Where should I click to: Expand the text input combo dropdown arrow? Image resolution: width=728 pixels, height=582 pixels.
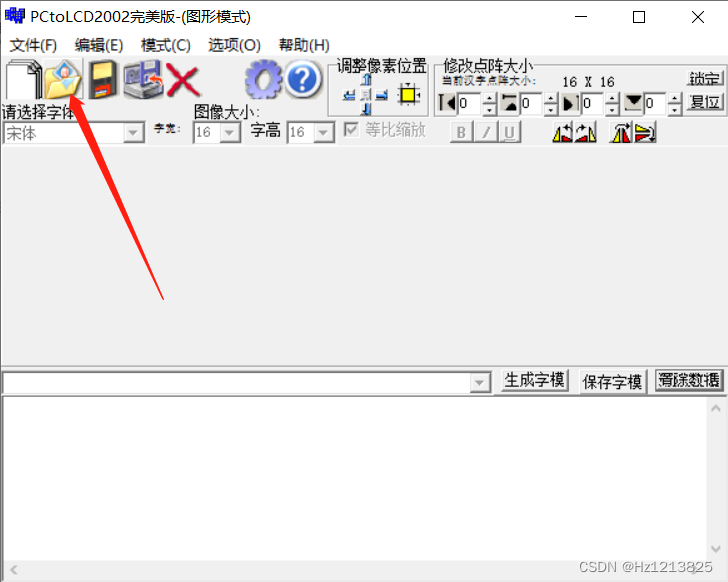[480, 383]
